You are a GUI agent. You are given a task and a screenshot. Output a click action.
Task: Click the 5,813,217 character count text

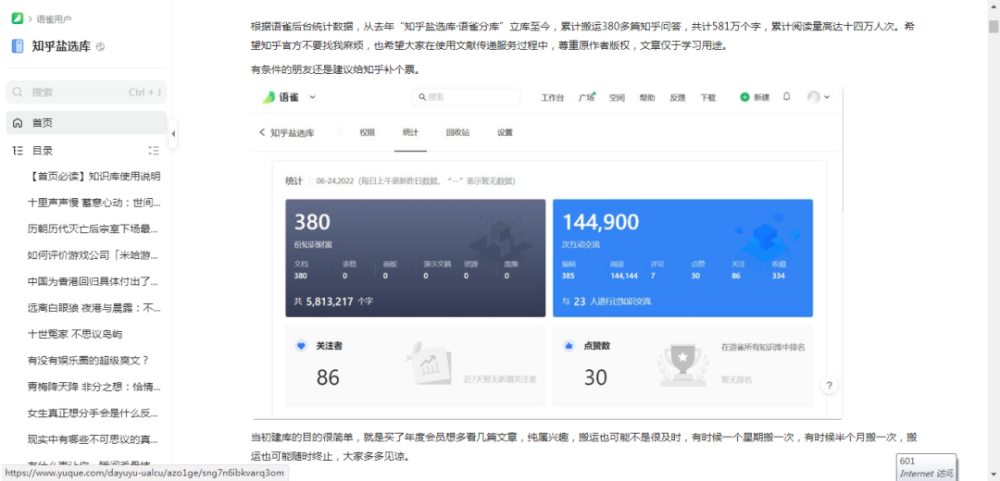330,302
